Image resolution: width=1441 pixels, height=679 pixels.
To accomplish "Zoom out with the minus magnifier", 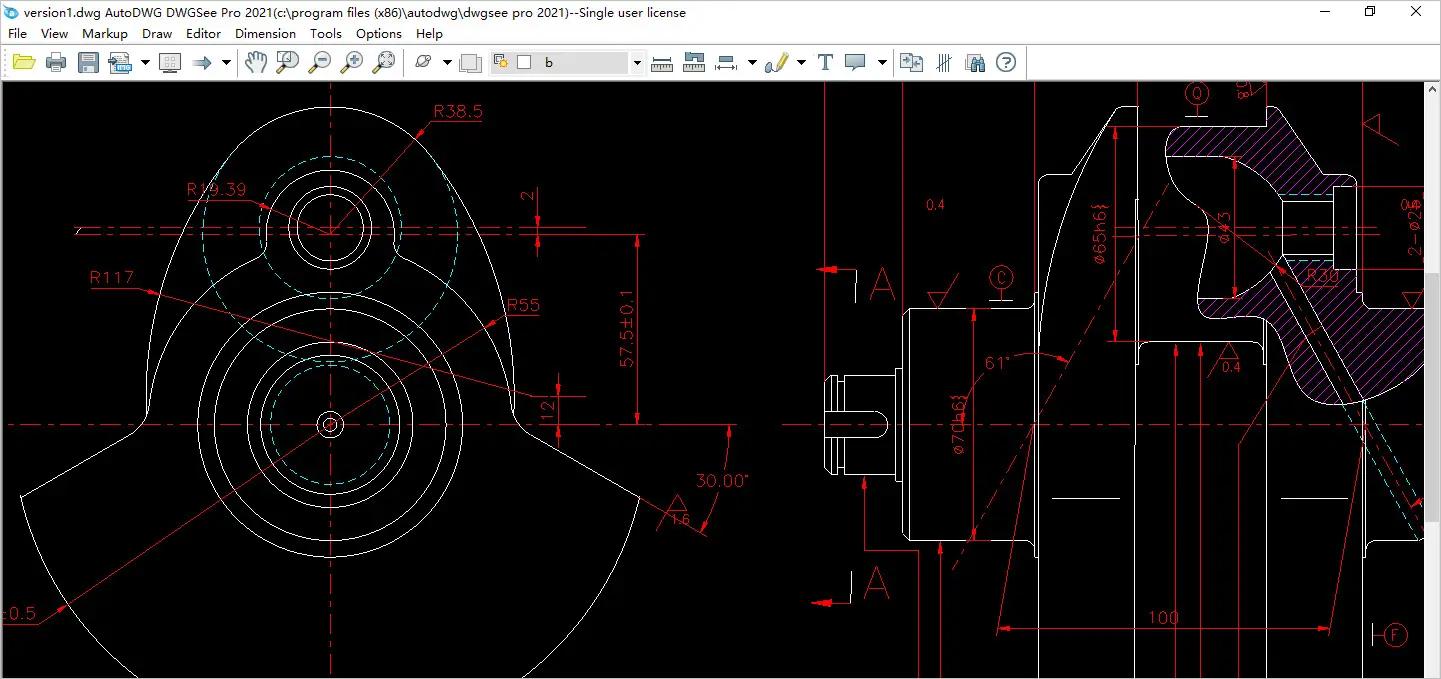I will [320, 63].
